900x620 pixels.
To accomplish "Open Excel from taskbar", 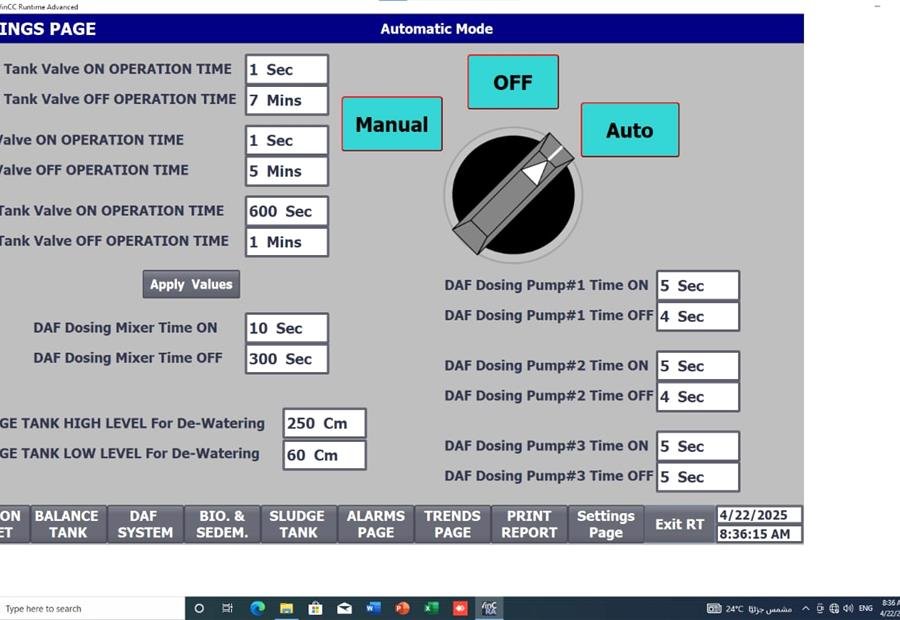I will click(431, 609).
